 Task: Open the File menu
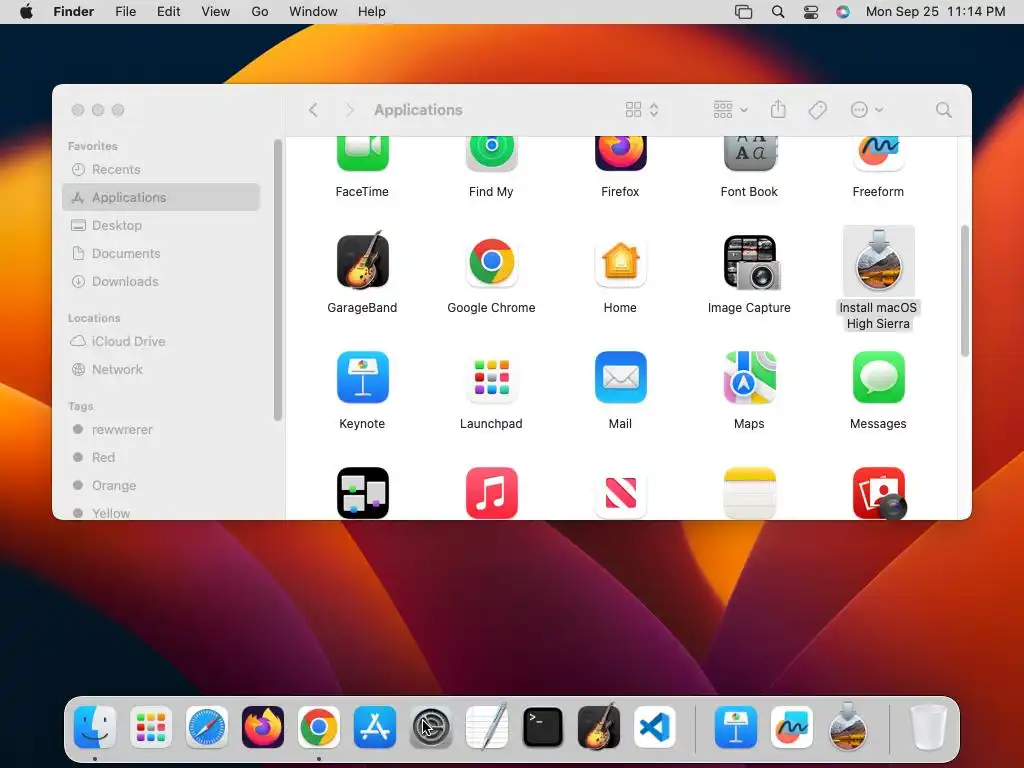(x=125, y=12)
